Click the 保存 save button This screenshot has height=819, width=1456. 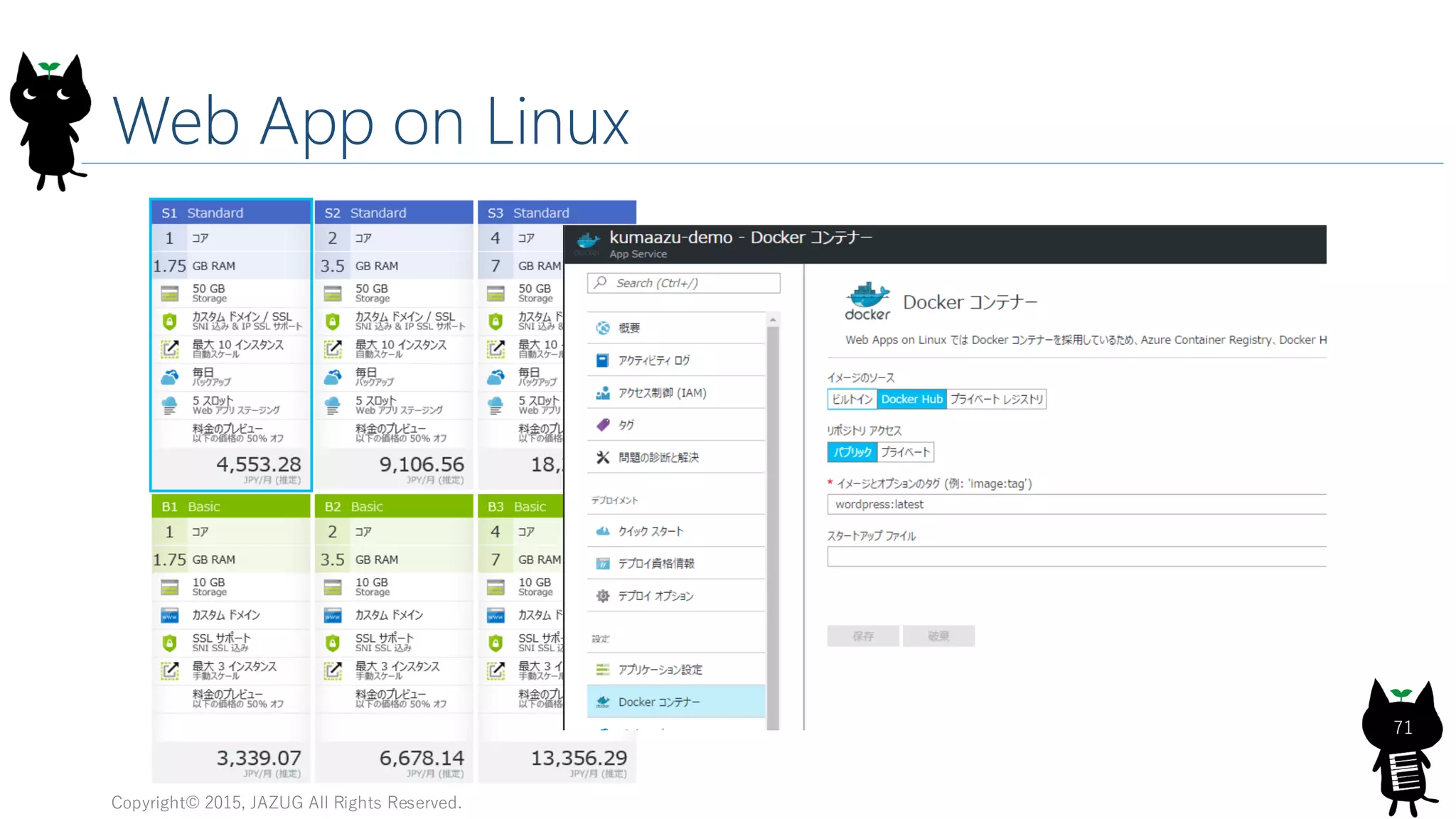[863, 636]
